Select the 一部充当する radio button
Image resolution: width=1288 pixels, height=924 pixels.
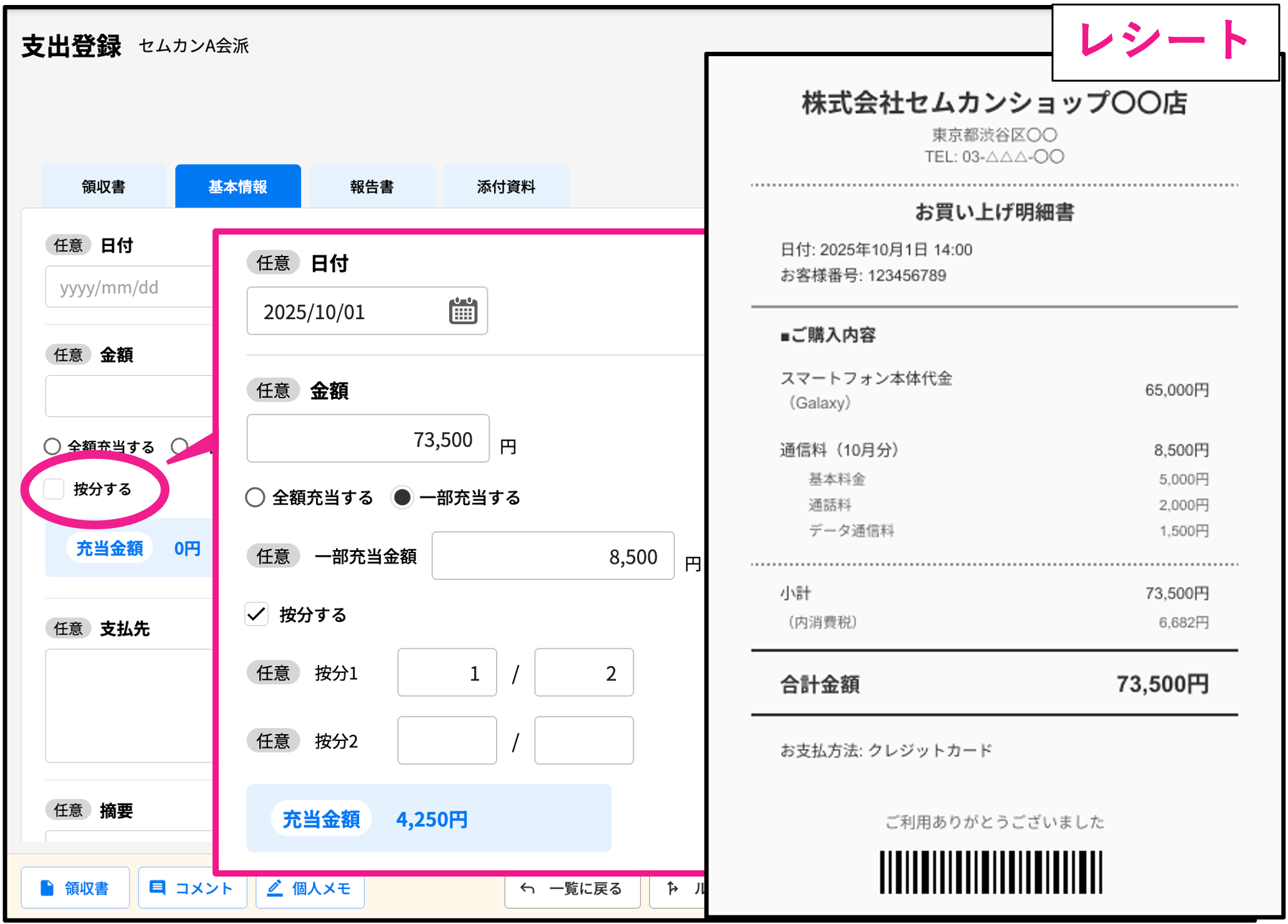402,498
